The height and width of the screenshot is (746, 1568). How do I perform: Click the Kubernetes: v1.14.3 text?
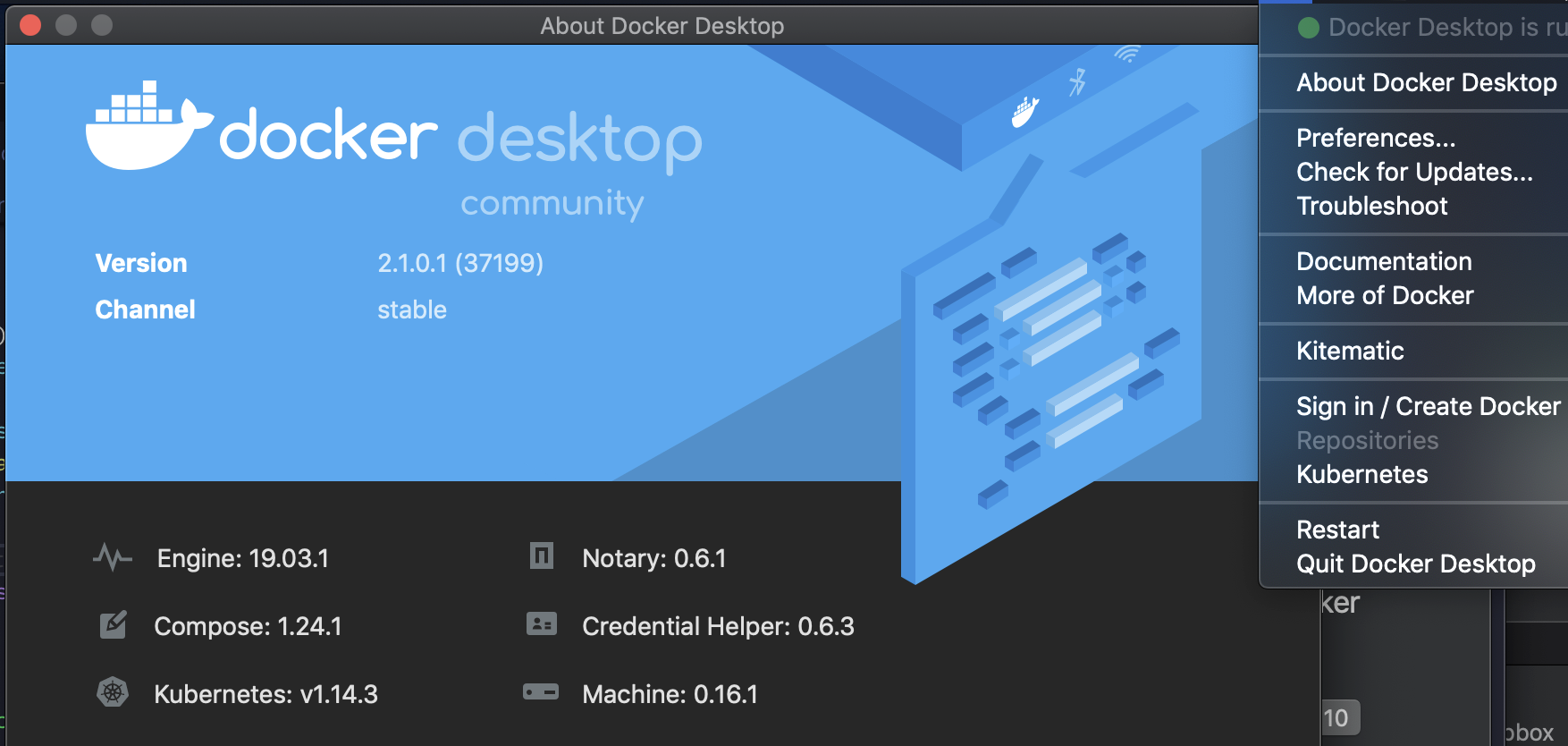point(266,694)
